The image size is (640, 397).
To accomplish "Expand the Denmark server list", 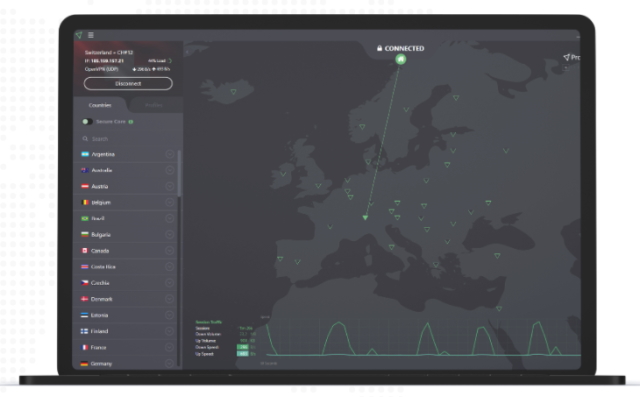I will point(170,299).
